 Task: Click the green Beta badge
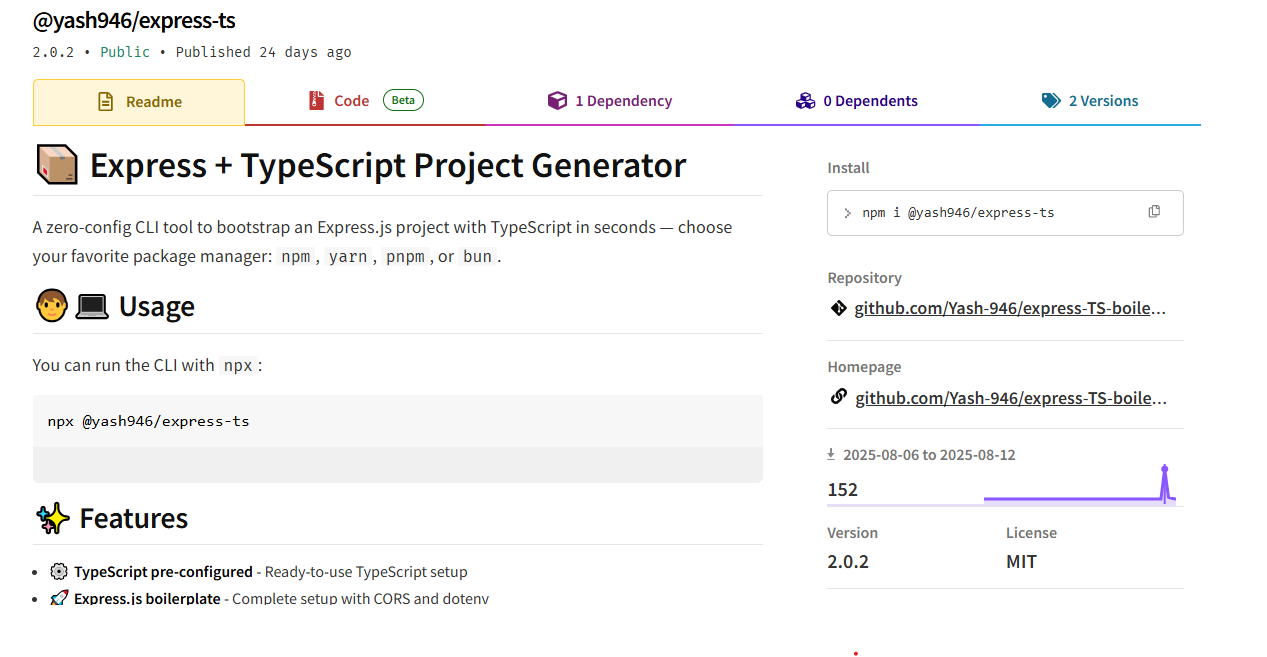[x=403, y=100]
